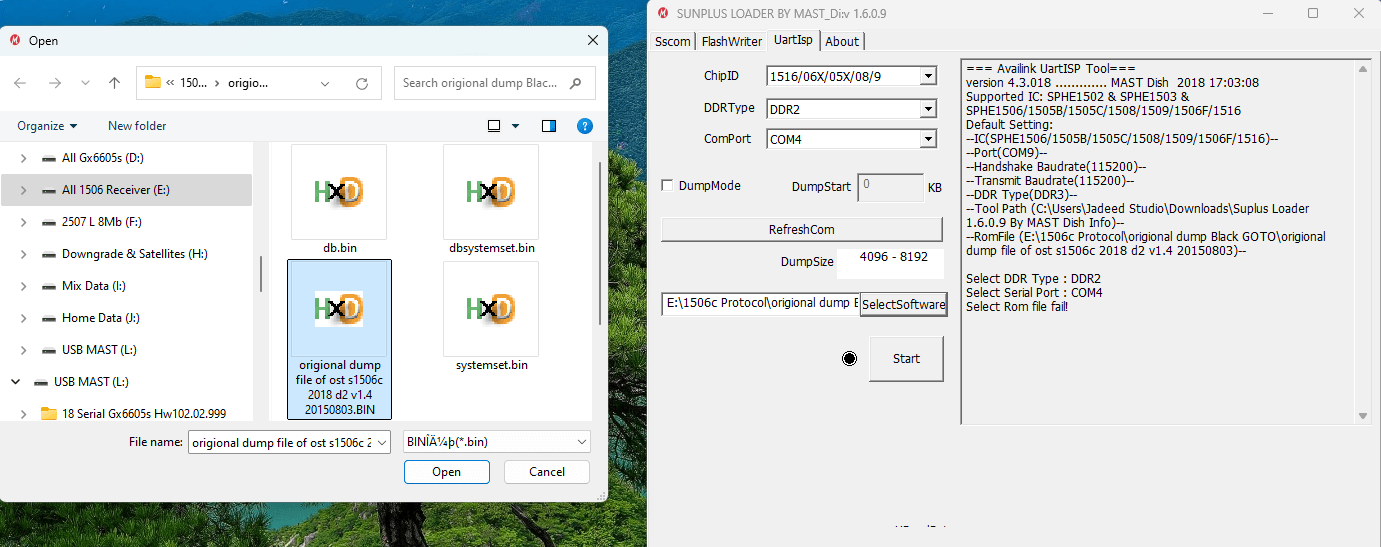1381x547 pixels.
Task: Click the DumpSize 4096 - 8192 field
Action: [x=888, y=262]
